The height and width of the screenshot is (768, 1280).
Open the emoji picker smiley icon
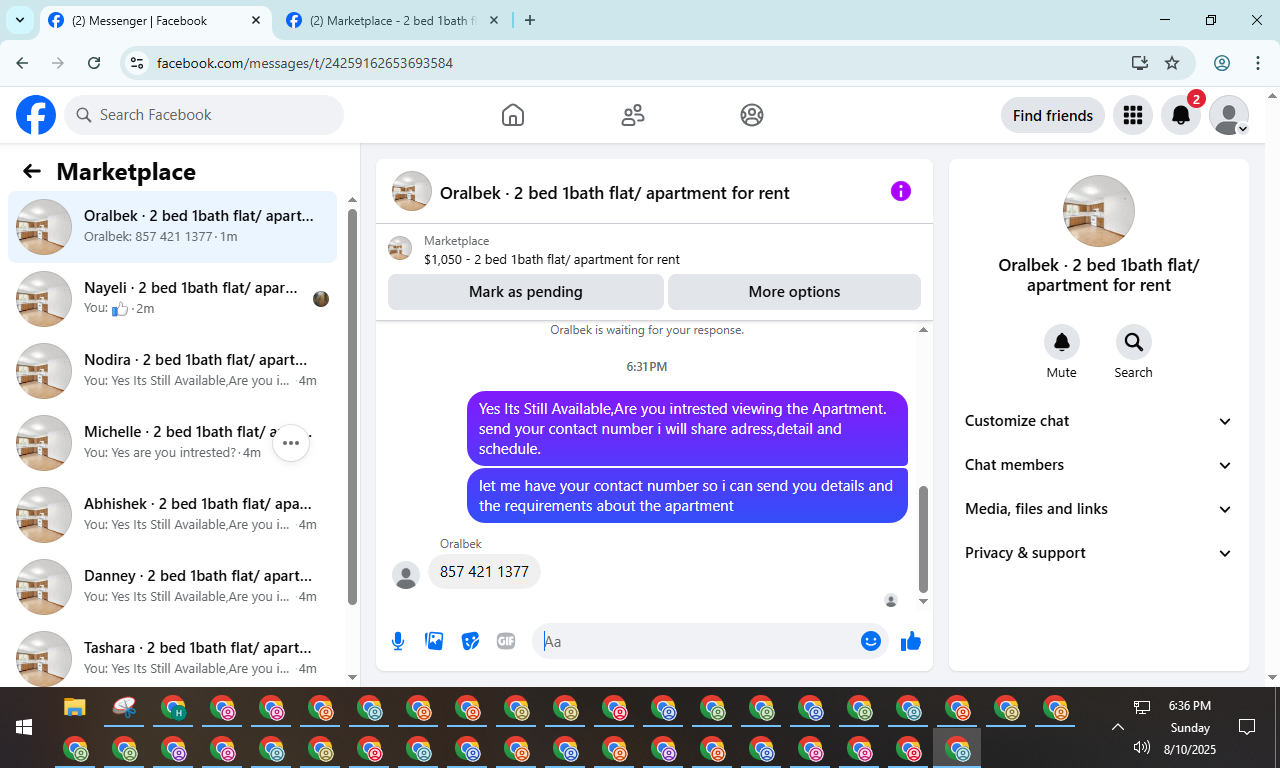[x=871, y=641]
